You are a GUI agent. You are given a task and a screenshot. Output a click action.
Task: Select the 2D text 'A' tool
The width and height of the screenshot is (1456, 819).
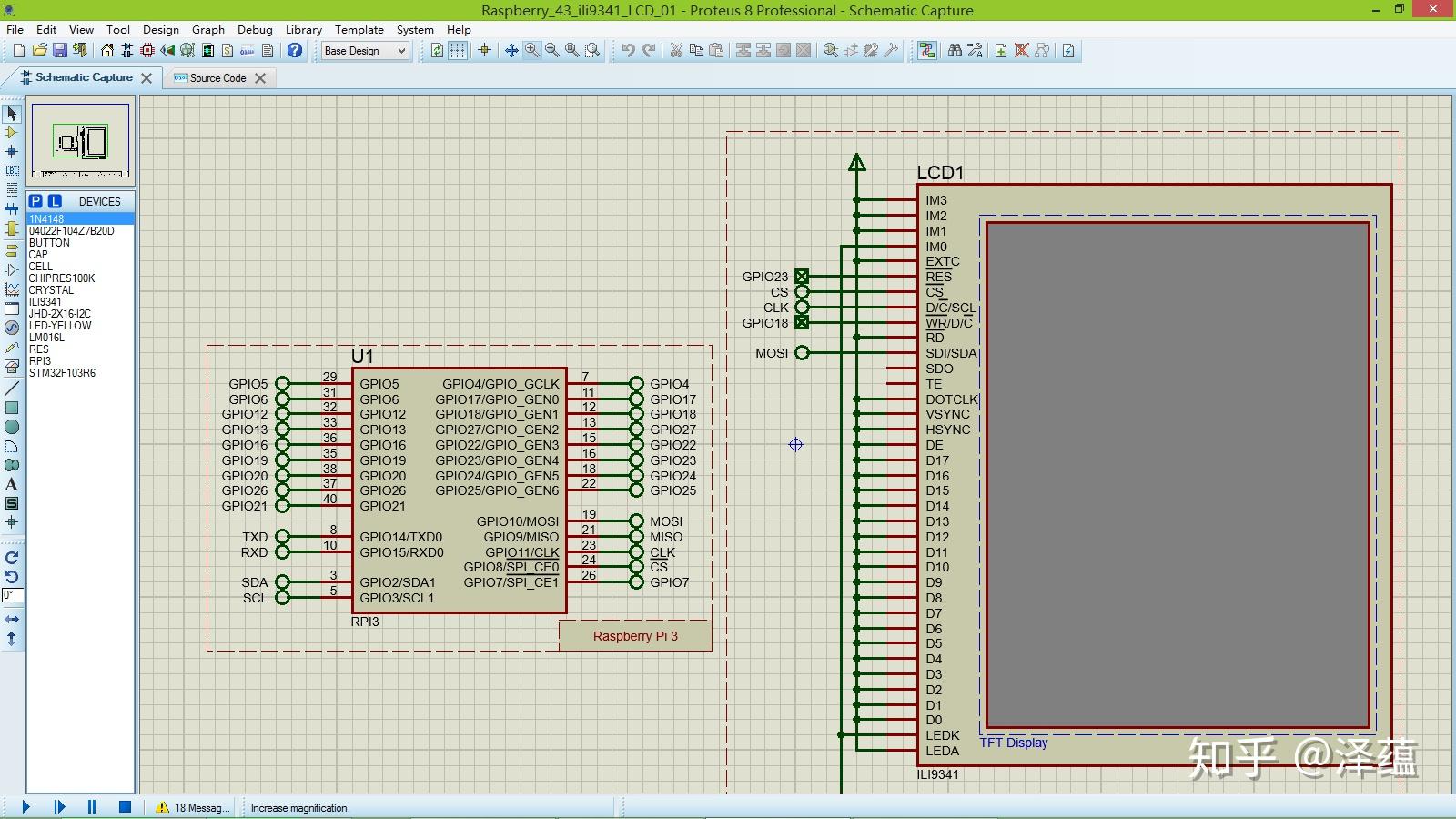point(12,484)
